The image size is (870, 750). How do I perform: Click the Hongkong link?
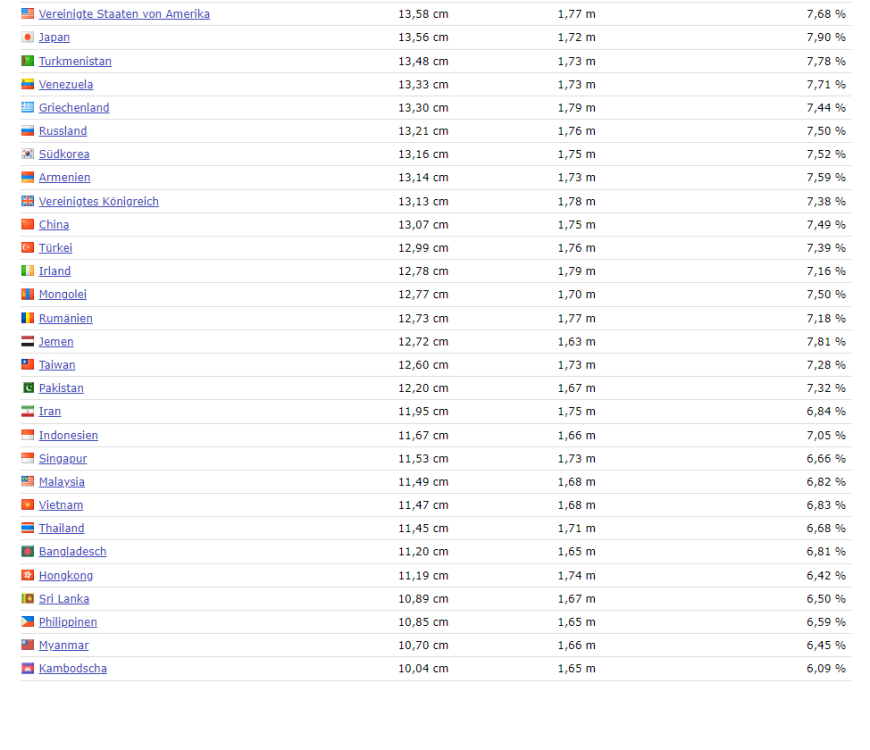tap(66, 575)
